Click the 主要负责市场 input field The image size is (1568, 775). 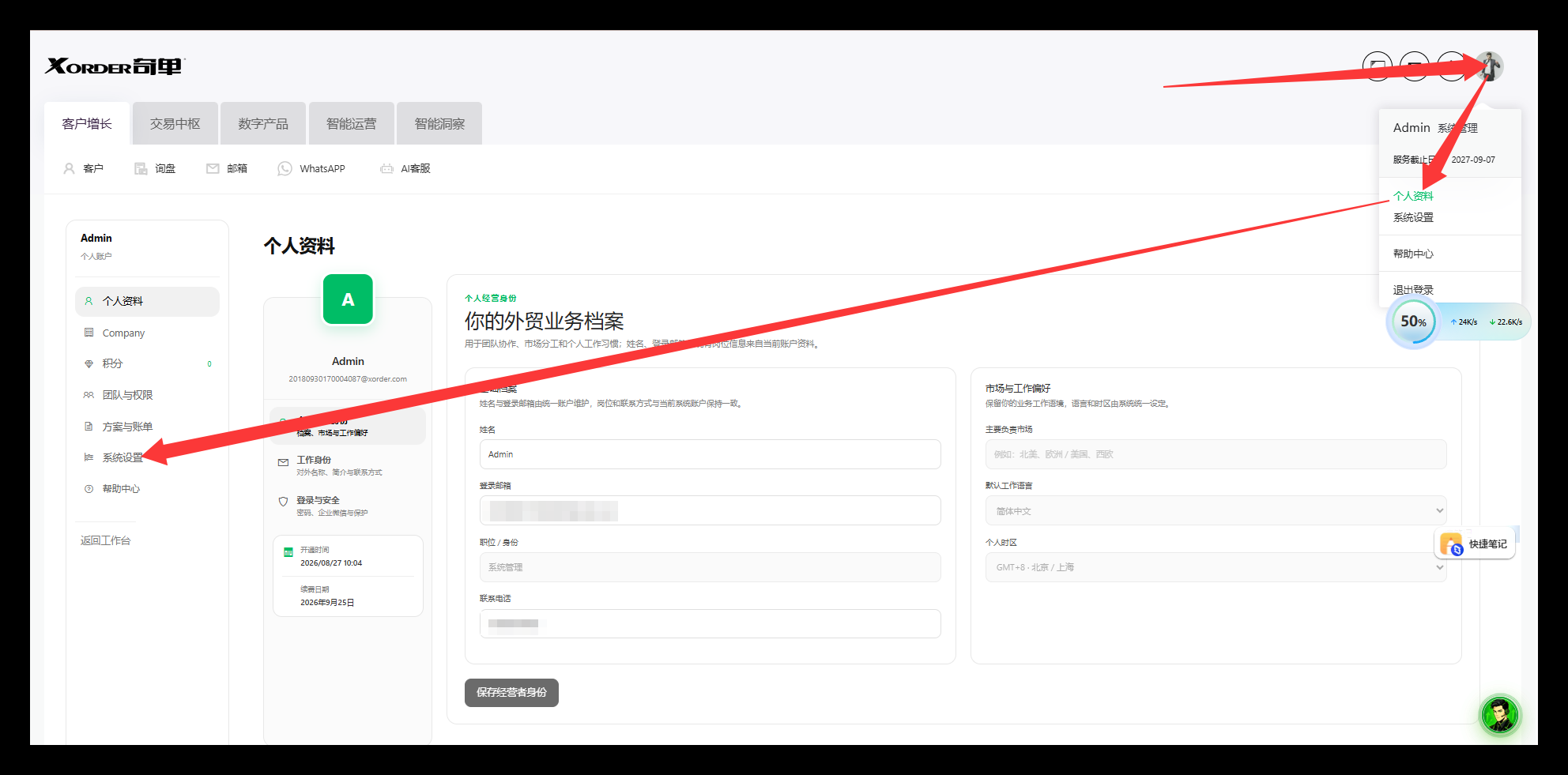(x=1216, y=454)
